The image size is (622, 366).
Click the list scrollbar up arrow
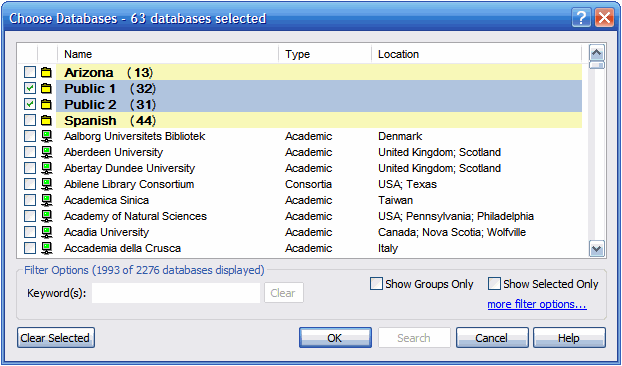597,52
